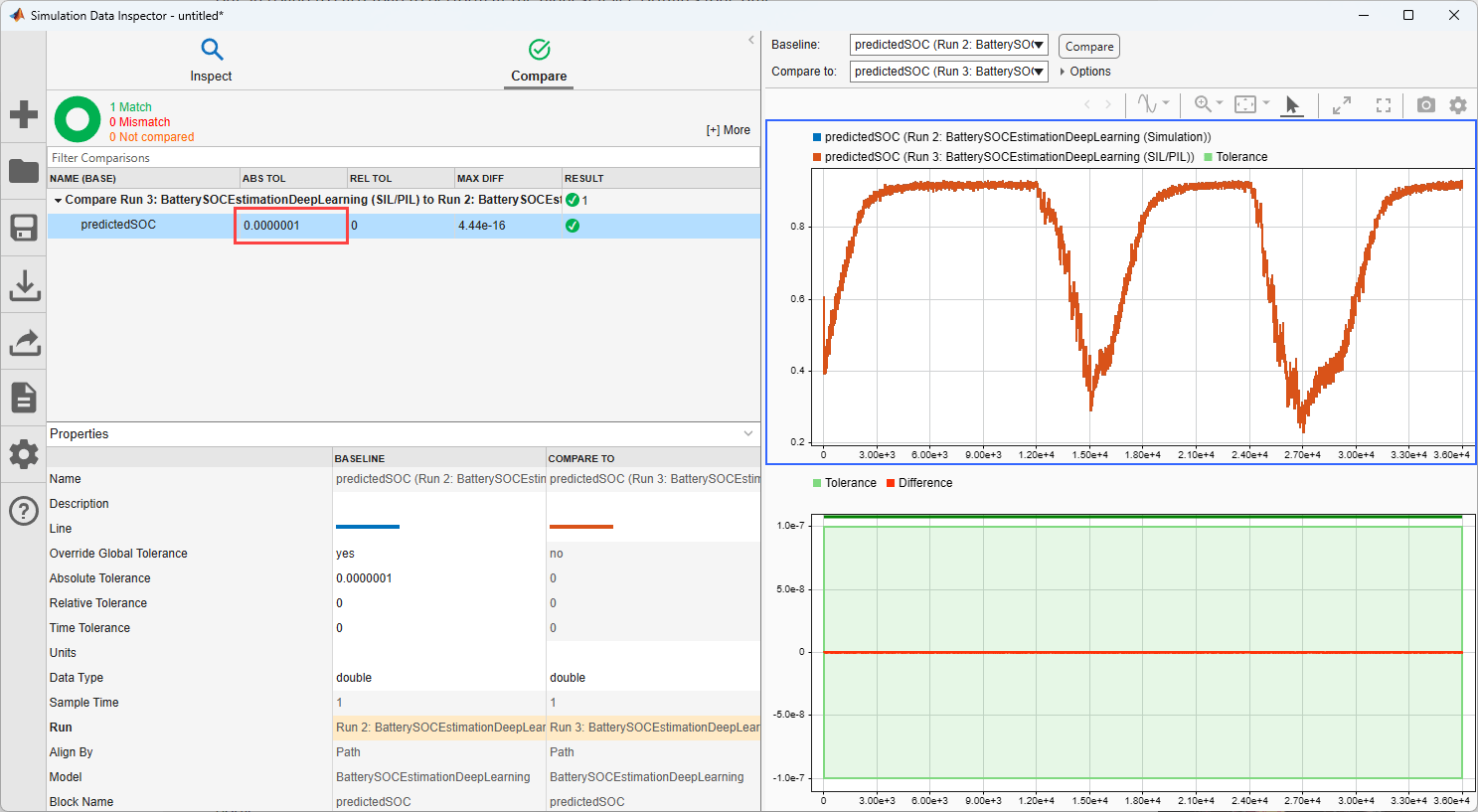Open the Create report icon
This screenshot has width=1478, height=812.
[23, 397]
